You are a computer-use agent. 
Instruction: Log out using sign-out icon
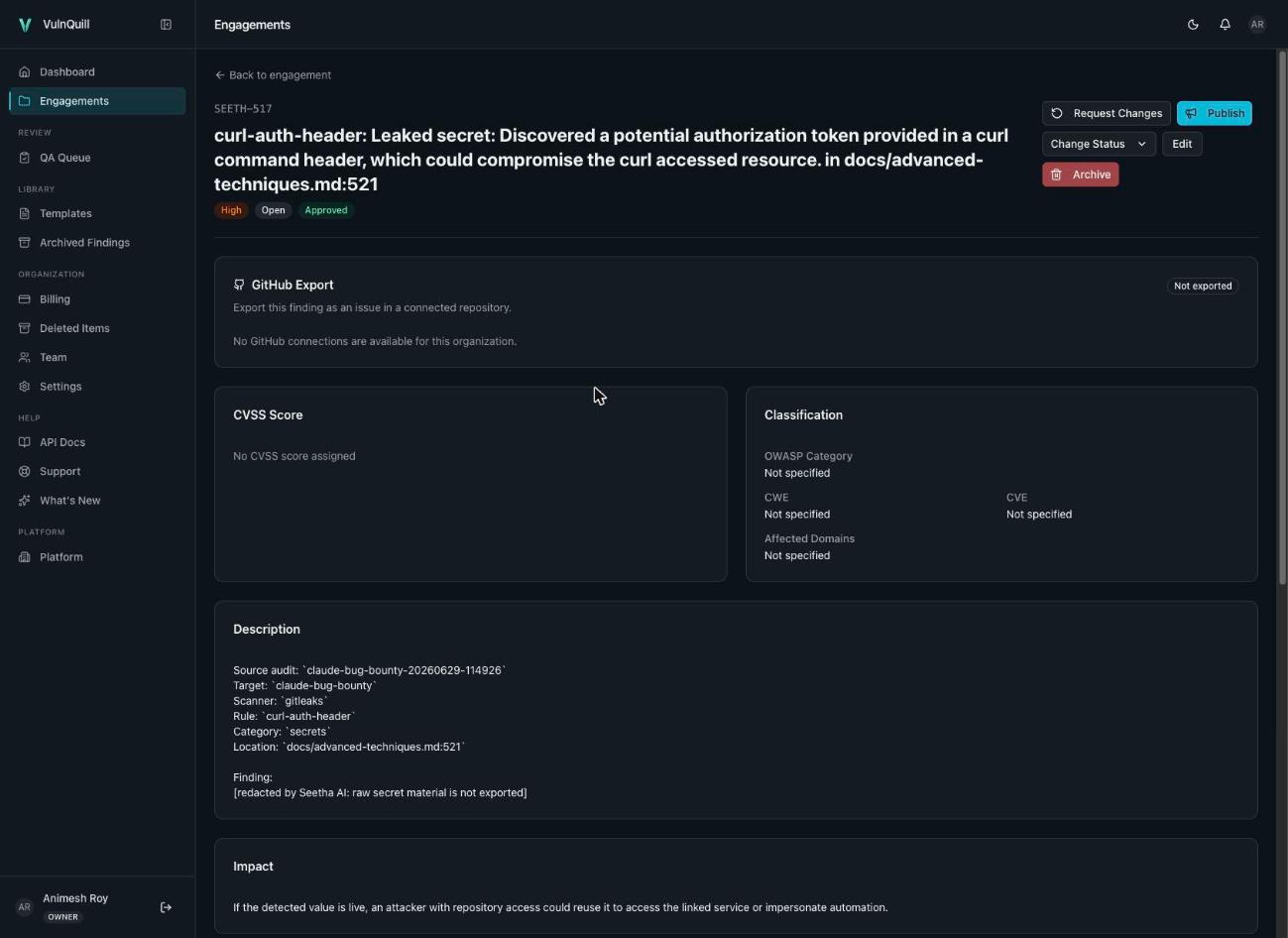coord(166,907)
